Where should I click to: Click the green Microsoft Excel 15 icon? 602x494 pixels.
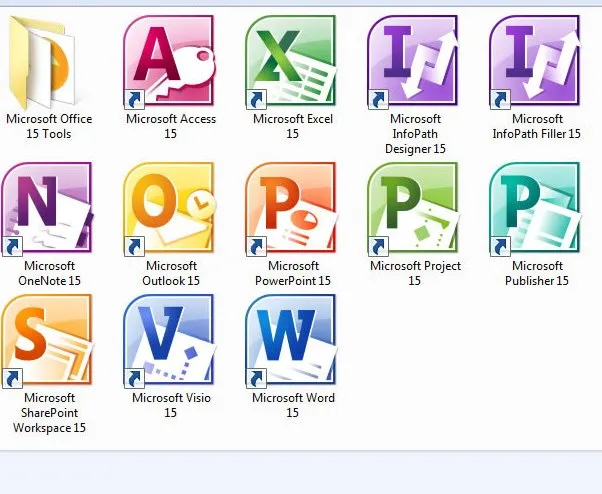(291, 62)
